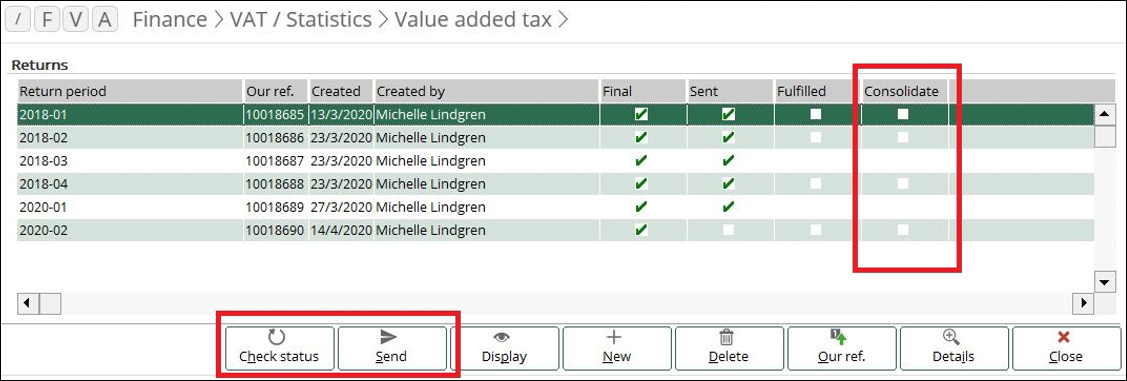Click the F shortcut key button
Screen dimensions: 1127x381
point(47,20)
